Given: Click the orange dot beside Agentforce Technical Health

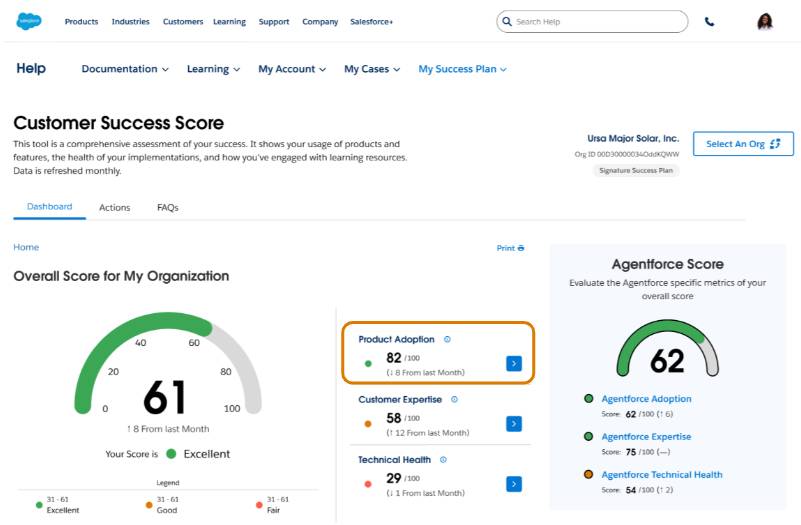Looking at the screenshot, I should pos(588,474).
